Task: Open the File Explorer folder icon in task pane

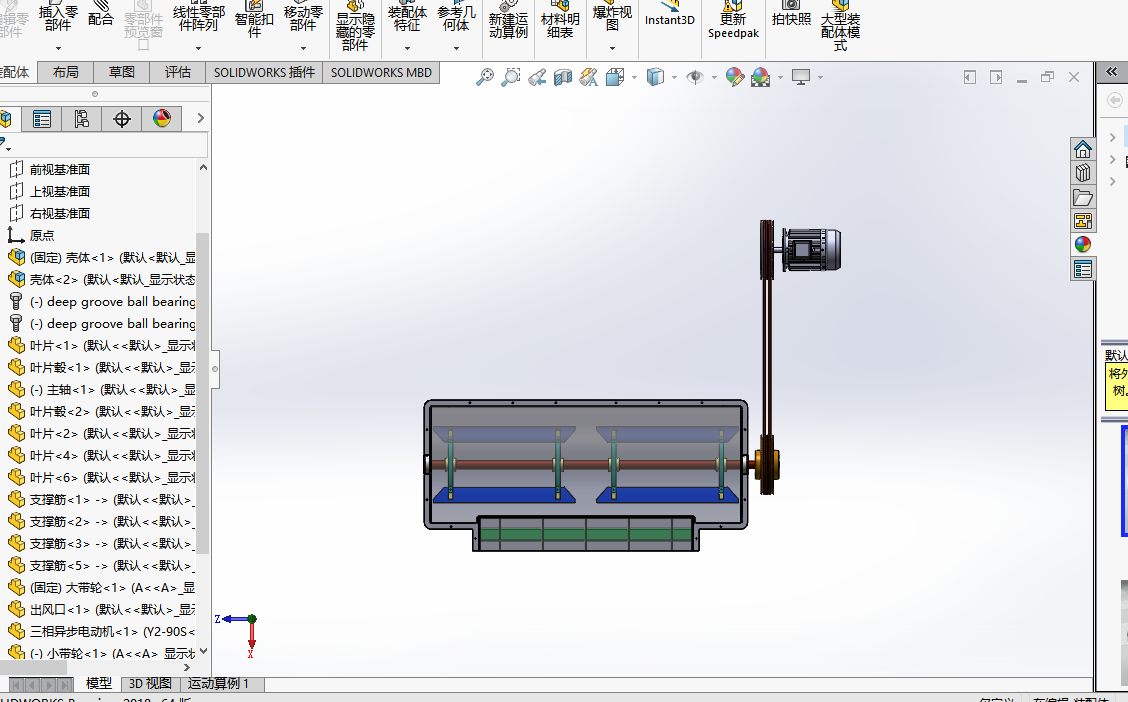Action: 1083,197
